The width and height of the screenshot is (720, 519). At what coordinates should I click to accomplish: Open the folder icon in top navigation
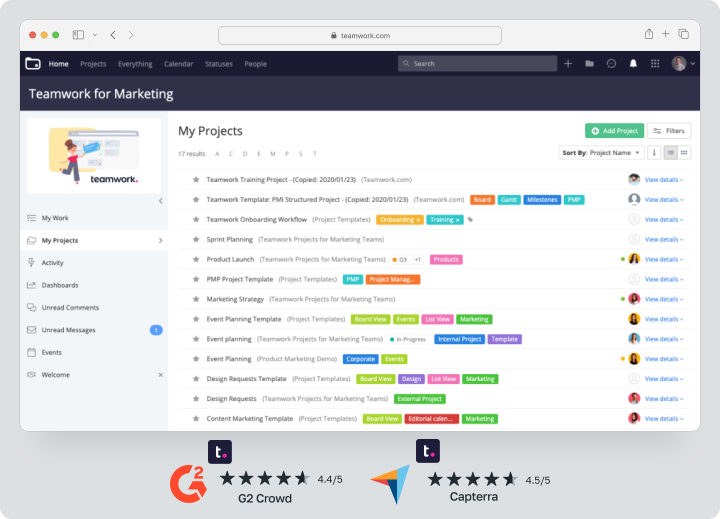coord(590,63)
